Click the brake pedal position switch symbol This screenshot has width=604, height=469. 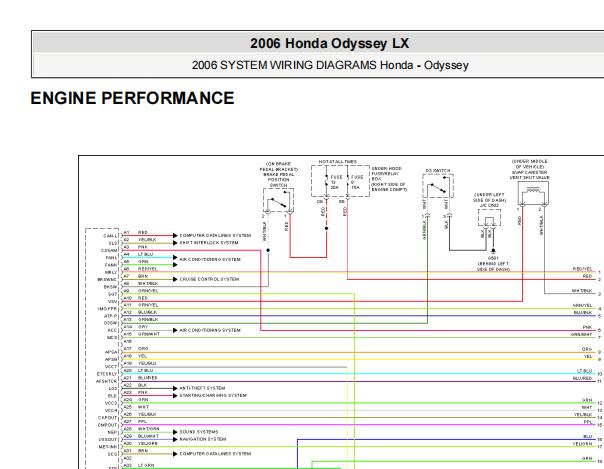pos(279,200)
